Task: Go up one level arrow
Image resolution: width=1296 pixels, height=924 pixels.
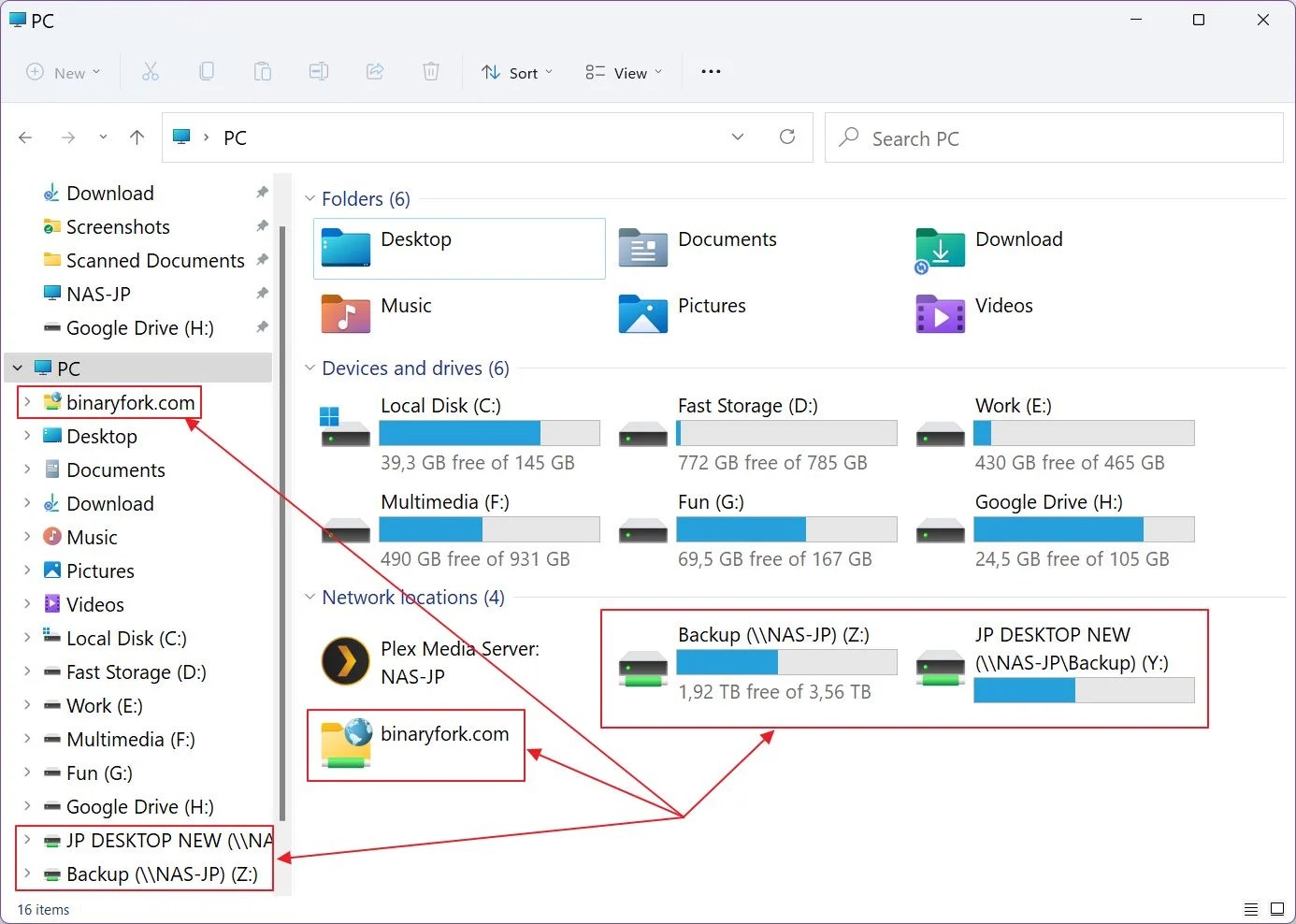Action: [137, 137]
